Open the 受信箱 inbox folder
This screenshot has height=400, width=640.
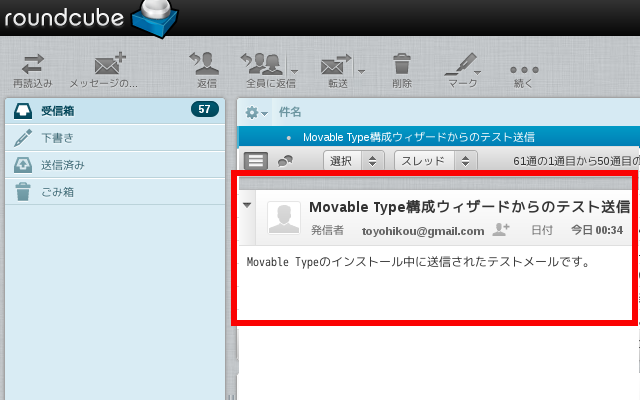(x=58, y=110)
